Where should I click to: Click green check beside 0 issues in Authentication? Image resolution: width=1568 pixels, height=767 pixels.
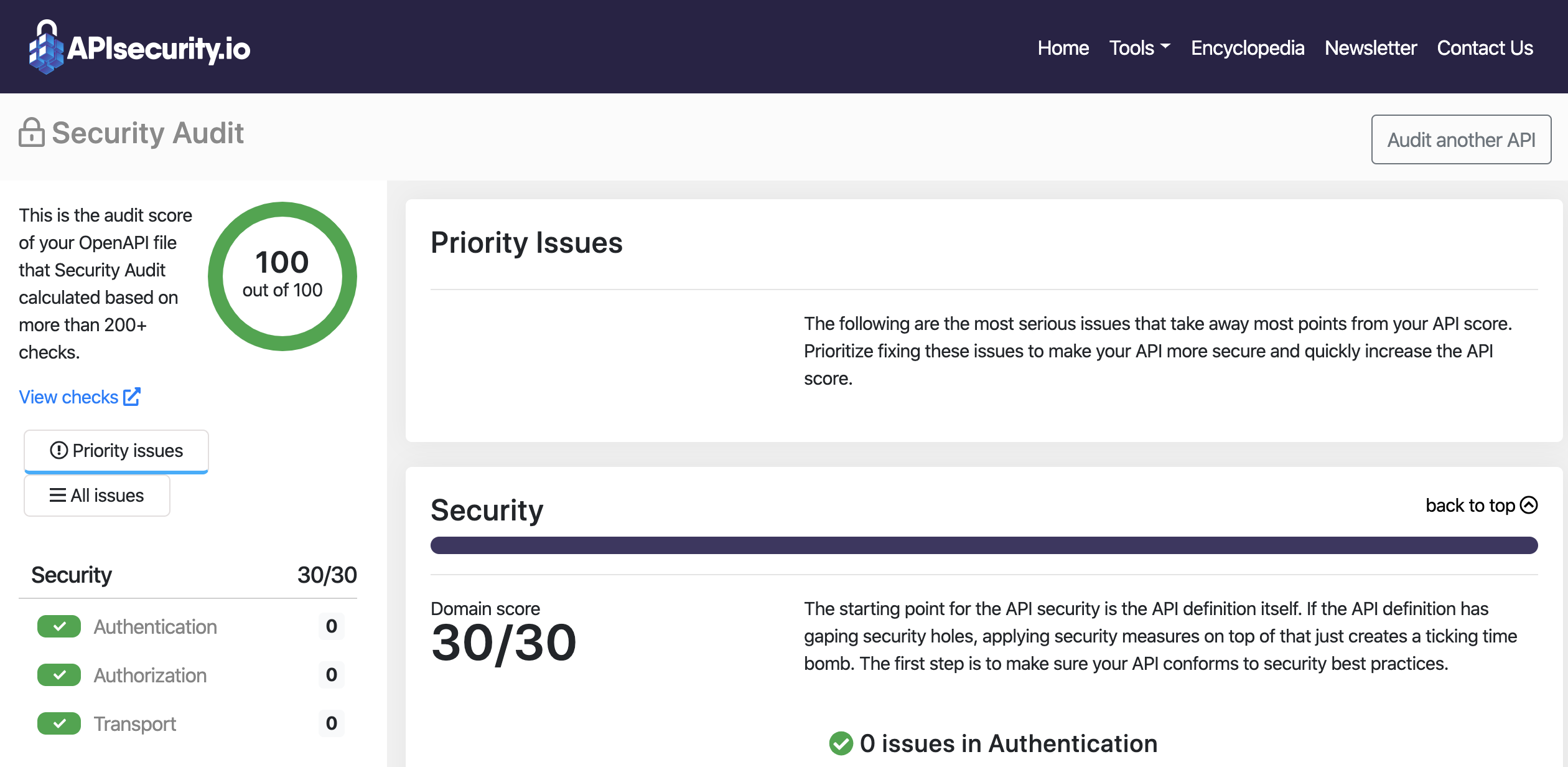841,743
